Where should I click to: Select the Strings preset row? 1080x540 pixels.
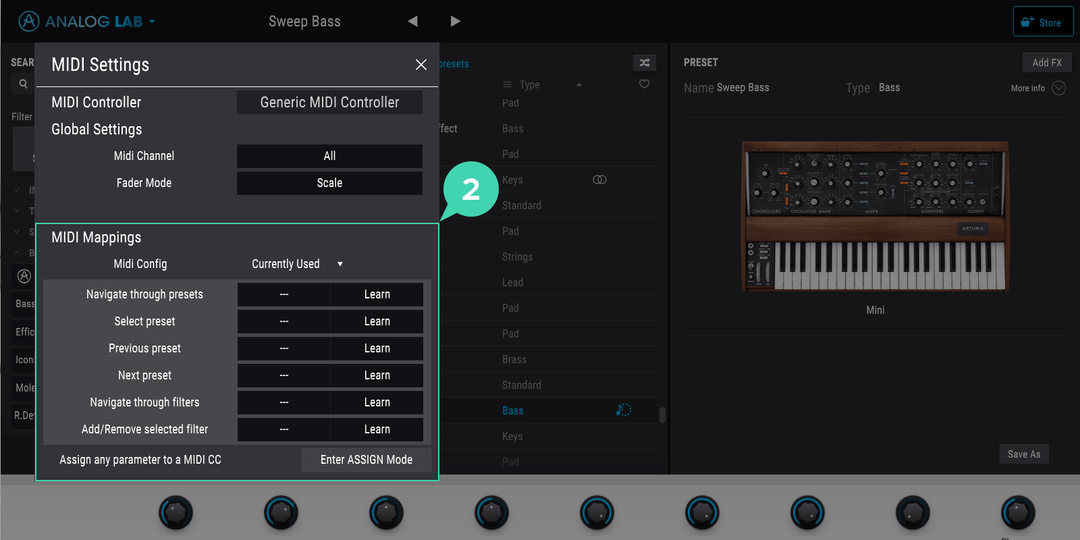click(x=547, y=257)
